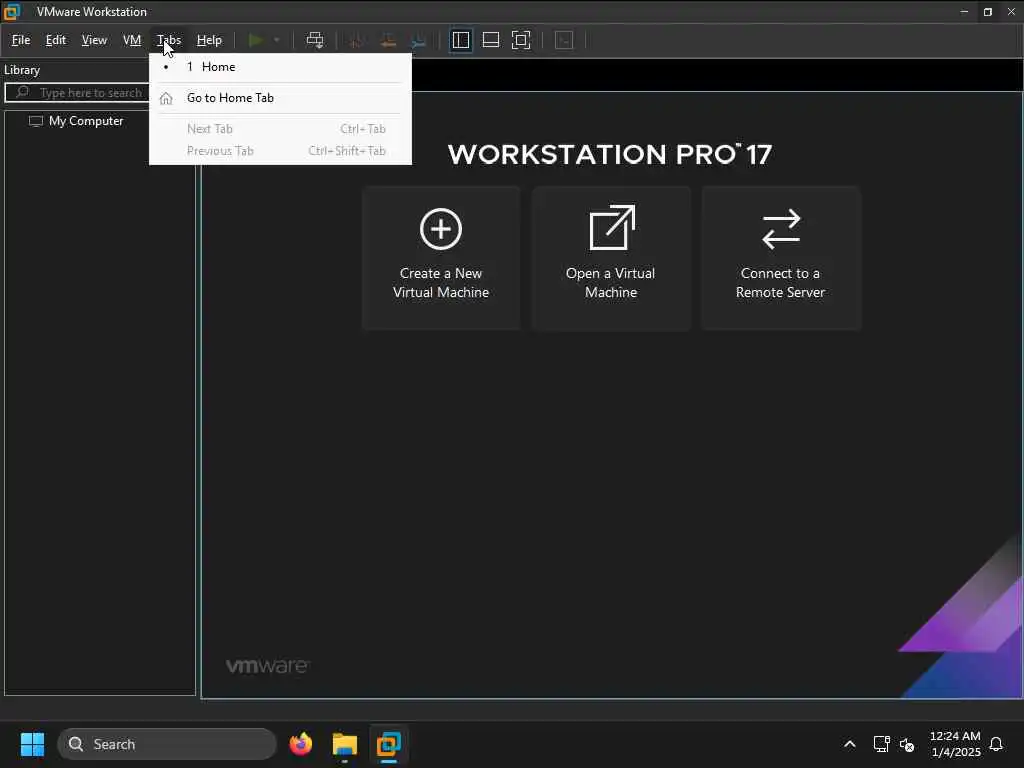Image resolution: width=1024 pixels, height=768 pixels.
Task: Open File Explorer from the taskbar
Action: click(345, 744)
